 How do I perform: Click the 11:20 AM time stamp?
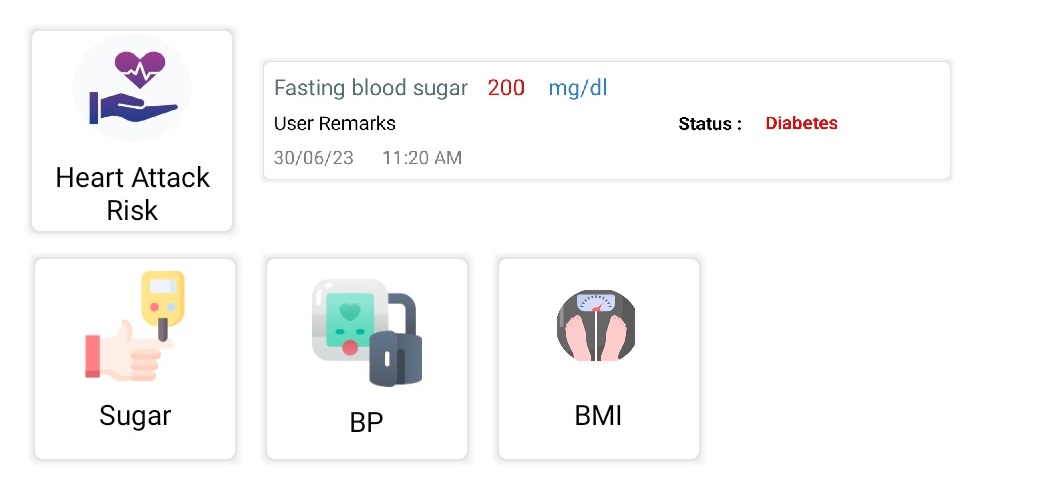click(422, 158)
